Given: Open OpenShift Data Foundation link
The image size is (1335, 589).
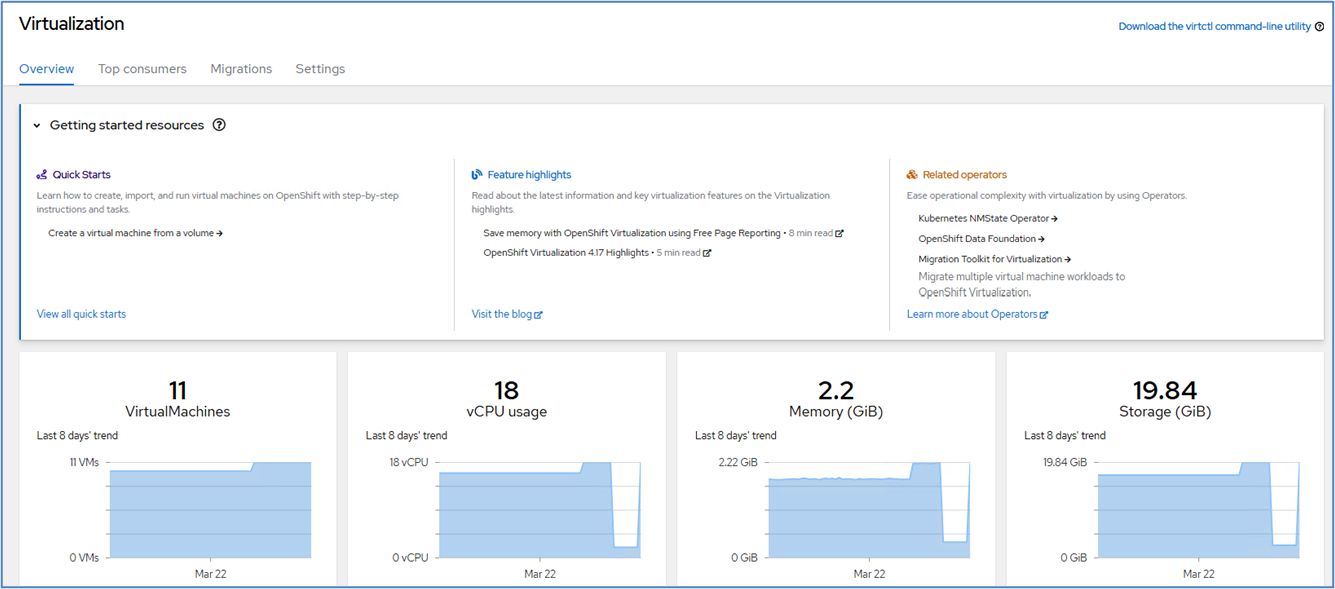Looking at the screenshot, I should (982, 239).
